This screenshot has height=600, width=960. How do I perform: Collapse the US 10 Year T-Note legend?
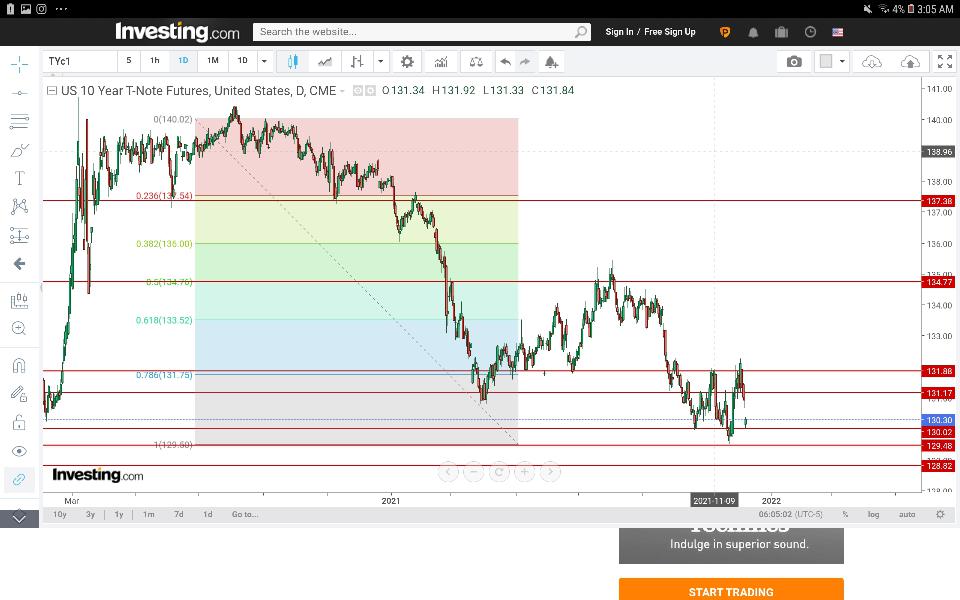pos(52,91)
